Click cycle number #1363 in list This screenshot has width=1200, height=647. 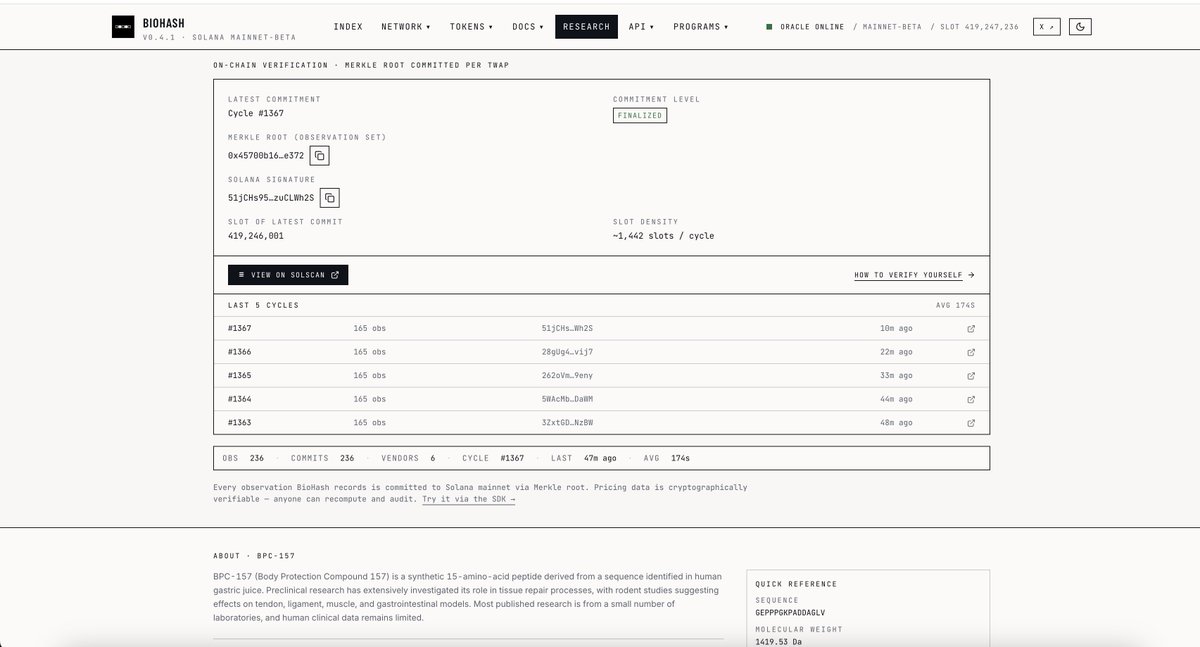(x=240, y=423)
